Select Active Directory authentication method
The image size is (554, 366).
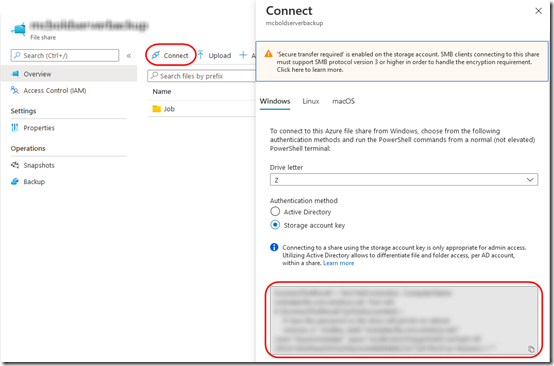click(275, 212)
